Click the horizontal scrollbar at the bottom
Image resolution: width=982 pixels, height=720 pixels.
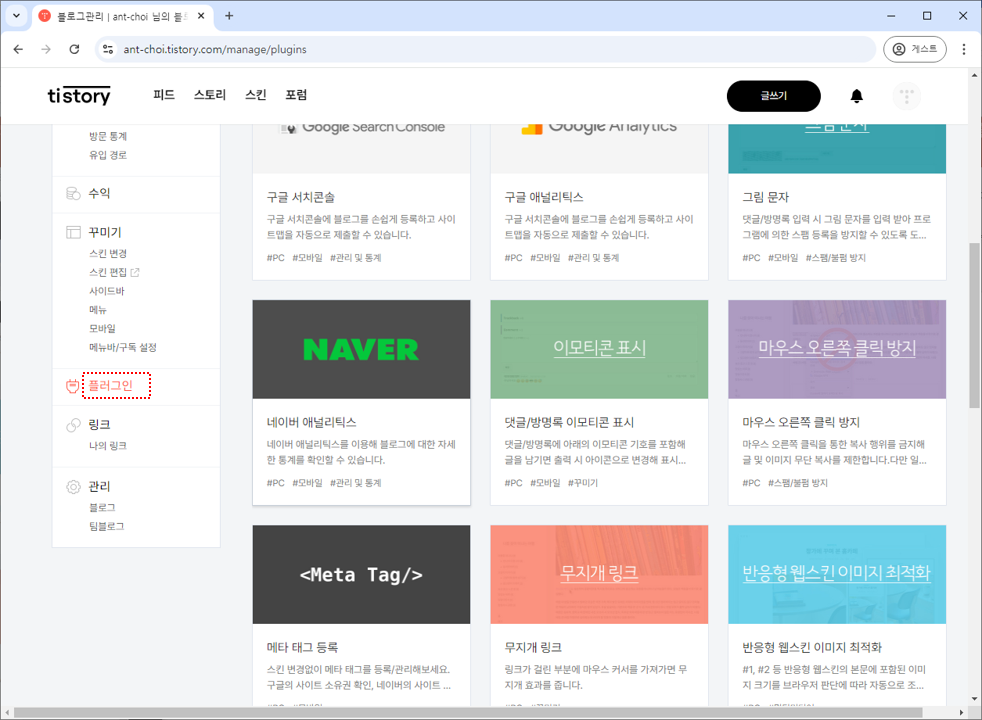pyautogui.click(x=468, y=713)
